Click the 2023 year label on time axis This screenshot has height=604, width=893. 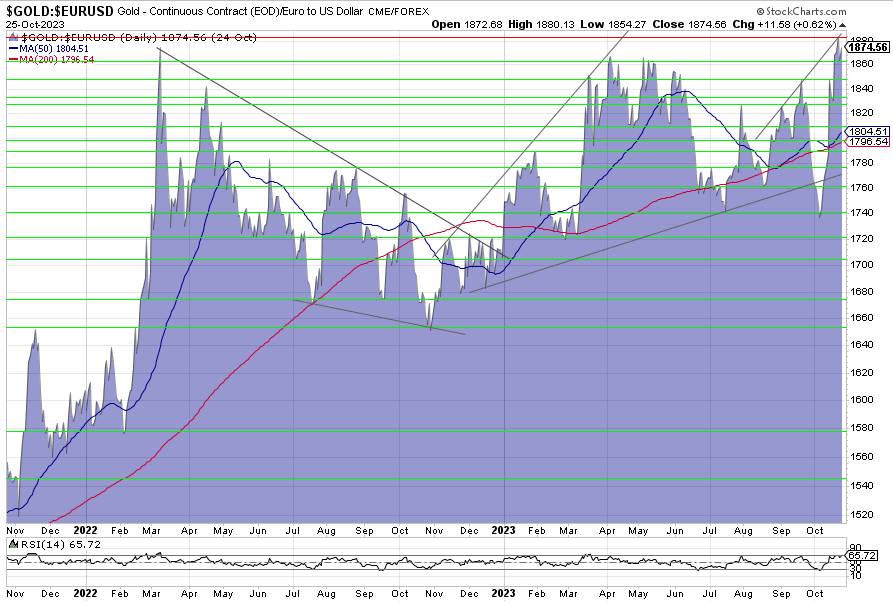[505, 530]
